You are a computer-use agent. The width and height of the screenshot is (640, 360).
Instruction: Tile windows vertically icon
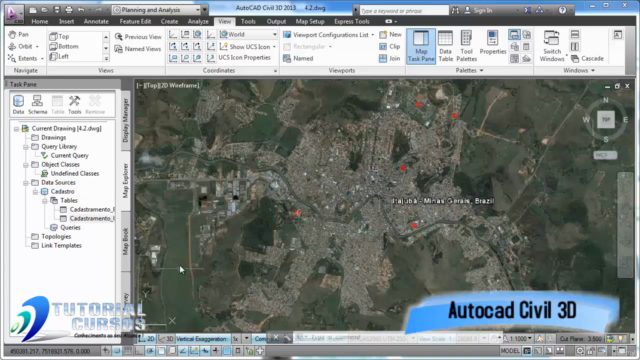point(575,47)
